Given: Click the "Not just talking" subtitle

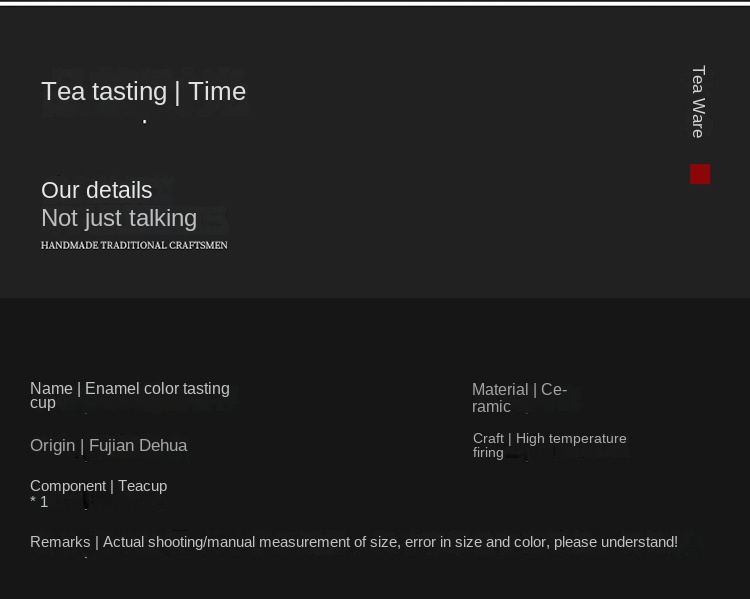Looking at the screenshot, I should click(119, 218).
